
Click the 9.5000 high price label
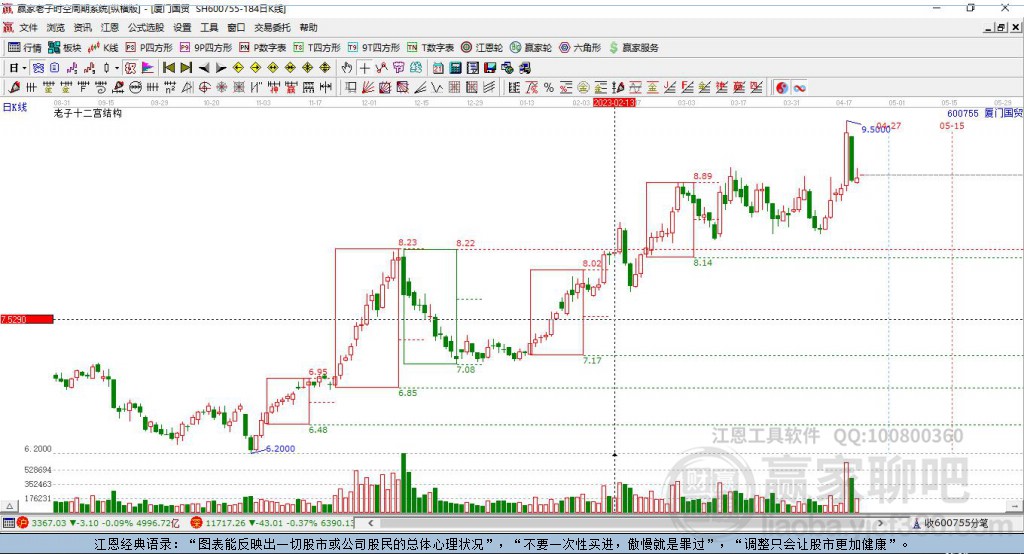coord(876,129)
